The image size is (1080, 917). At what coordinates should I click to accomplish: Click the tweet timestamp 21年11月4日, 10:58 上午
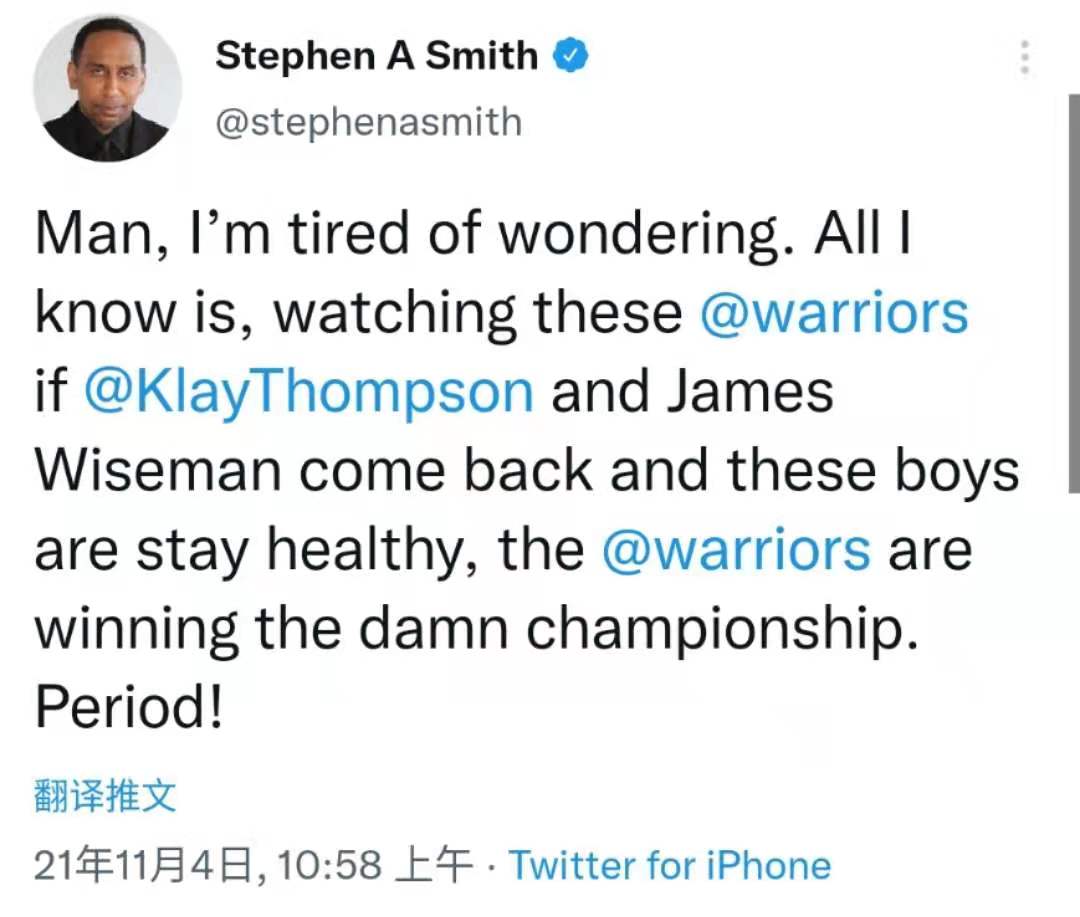pyautogui.click(x=253, y=865)
